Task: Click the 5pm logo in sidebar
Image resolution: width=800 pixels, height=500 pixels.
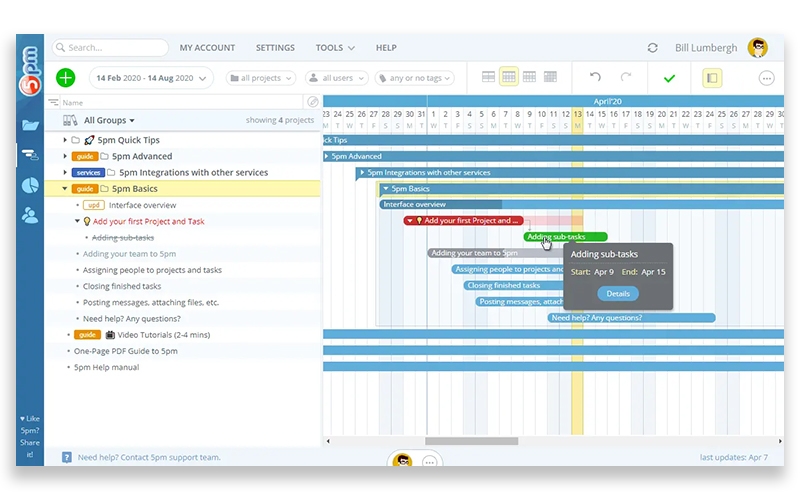Action: tap(30, 71)
